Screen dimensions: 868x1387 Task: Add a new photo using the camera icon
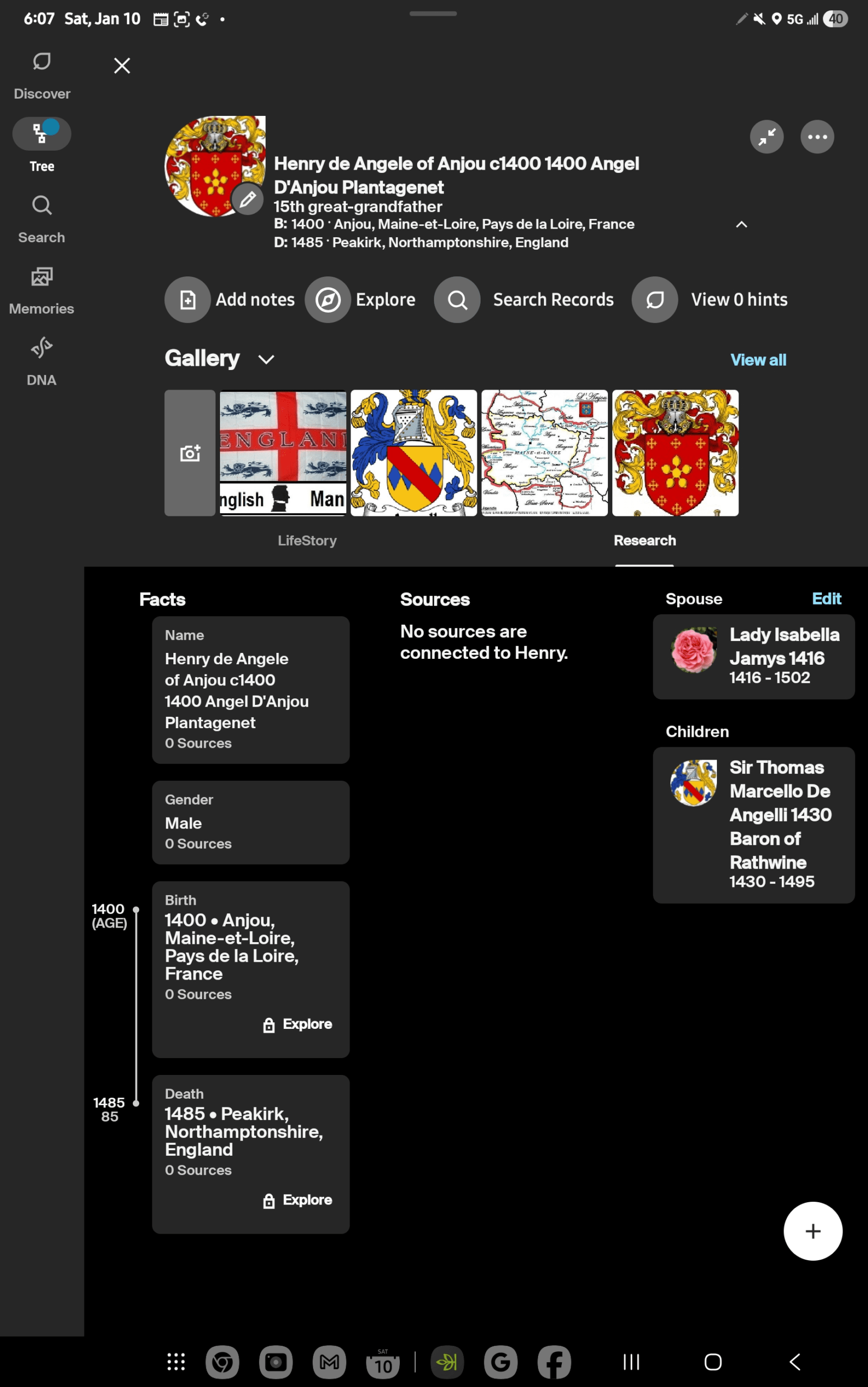[190, 453]
